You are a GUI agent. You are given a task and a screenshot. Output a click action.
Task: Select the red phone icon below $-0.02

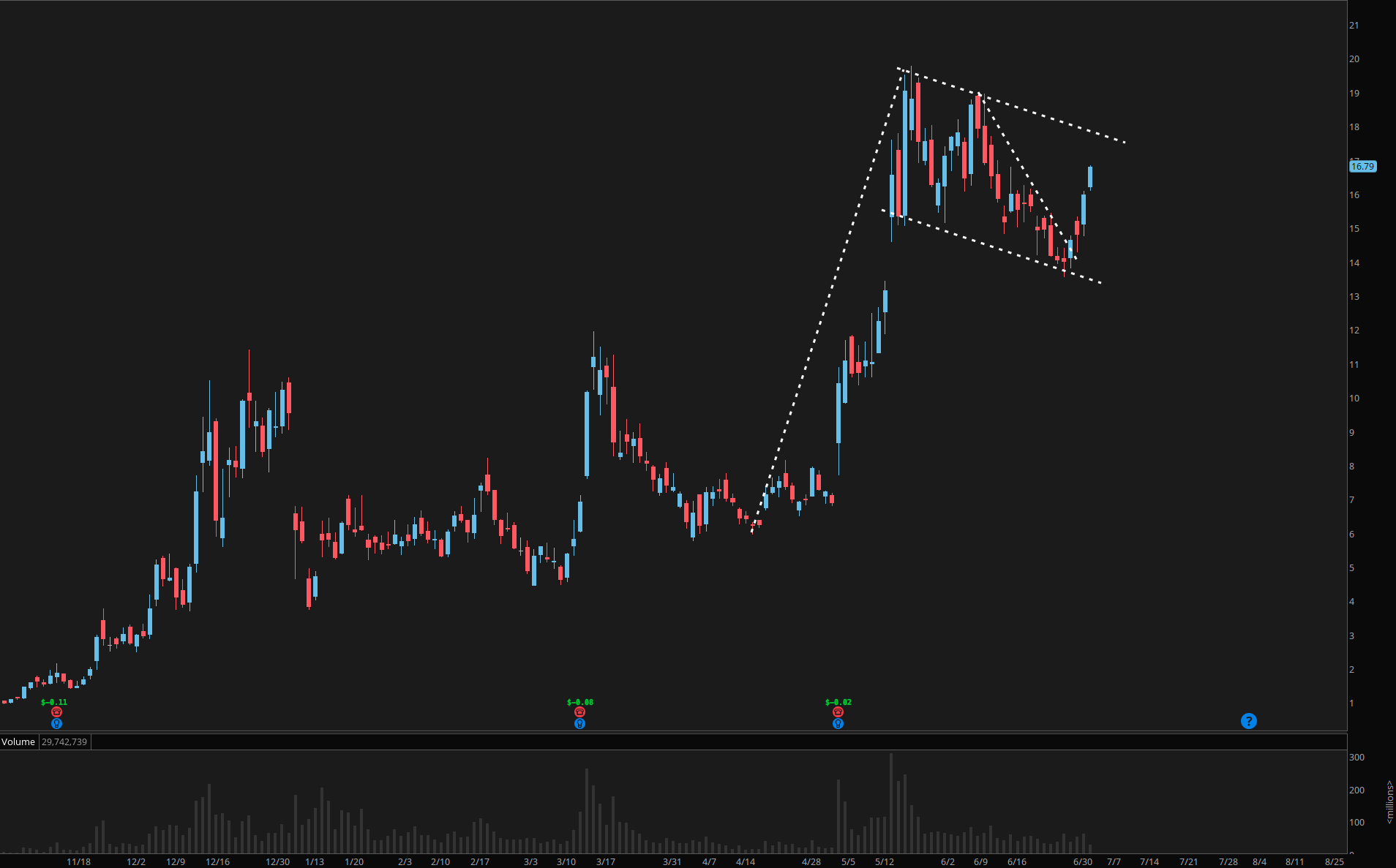(838, 712)
